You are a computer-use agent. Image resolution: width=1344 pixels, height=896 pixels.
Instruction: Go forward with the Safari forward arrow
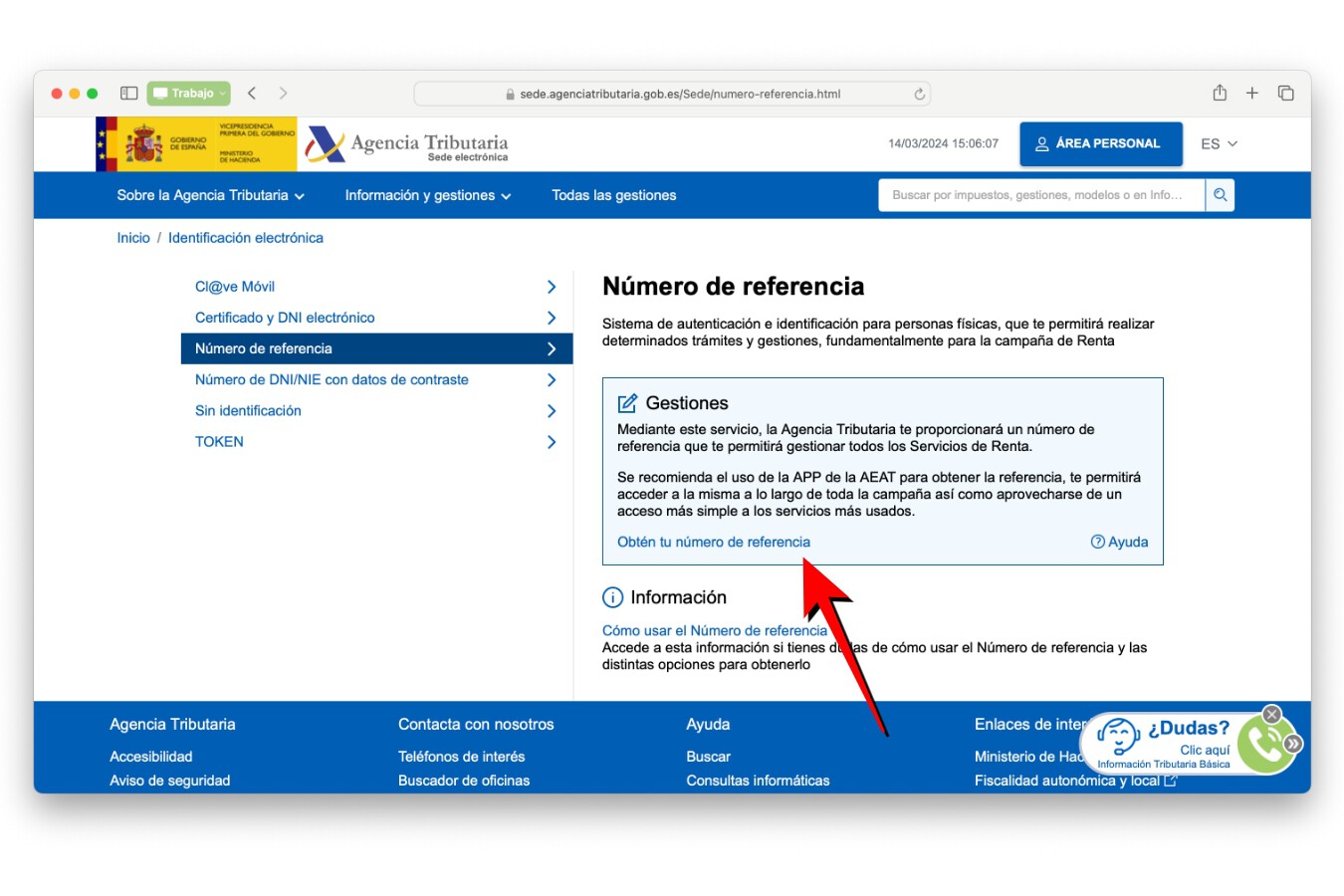tap(283, 94)
